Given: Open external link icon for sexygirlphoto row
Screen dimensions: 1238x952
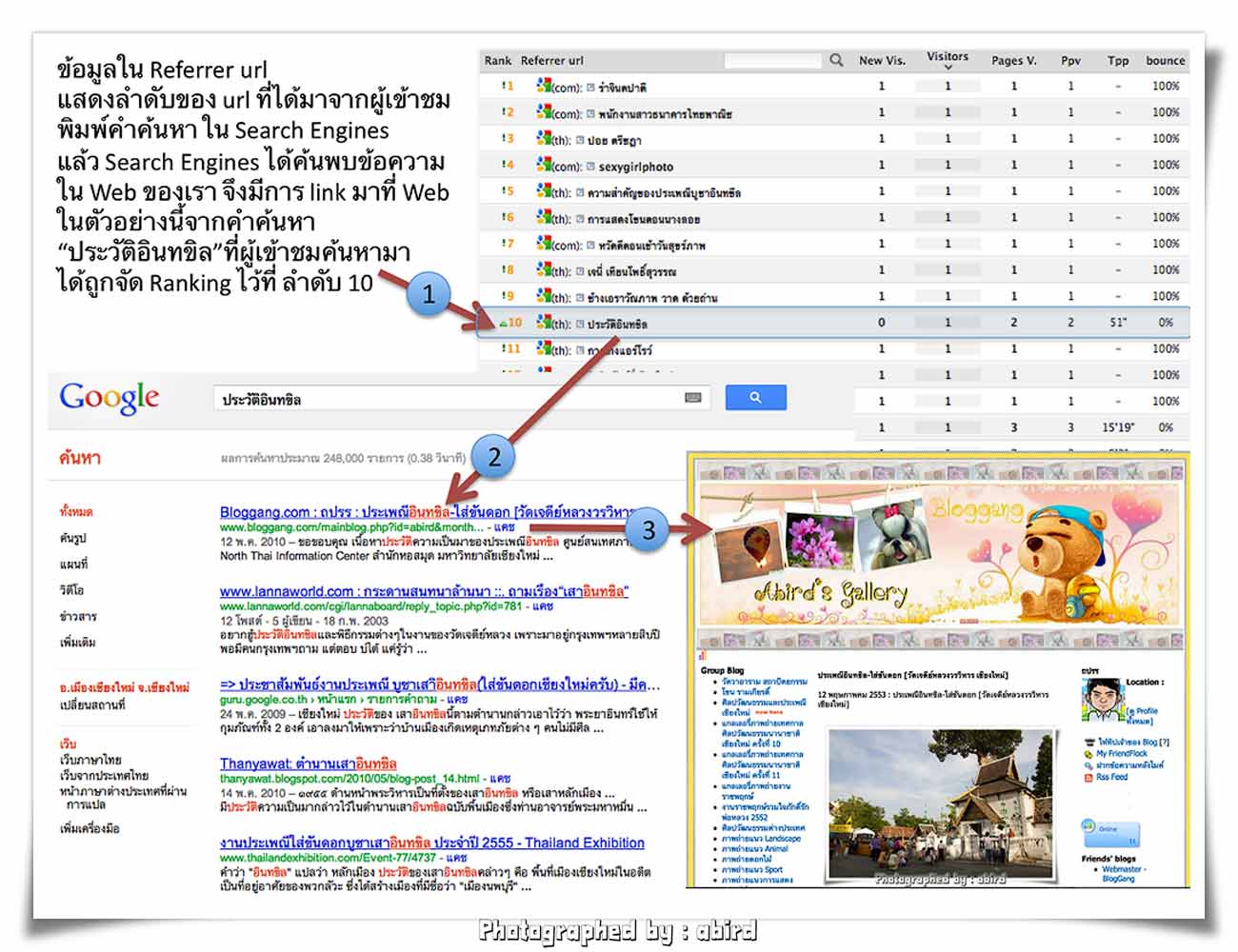Looking at the screenshot, I should coord(590,166).
